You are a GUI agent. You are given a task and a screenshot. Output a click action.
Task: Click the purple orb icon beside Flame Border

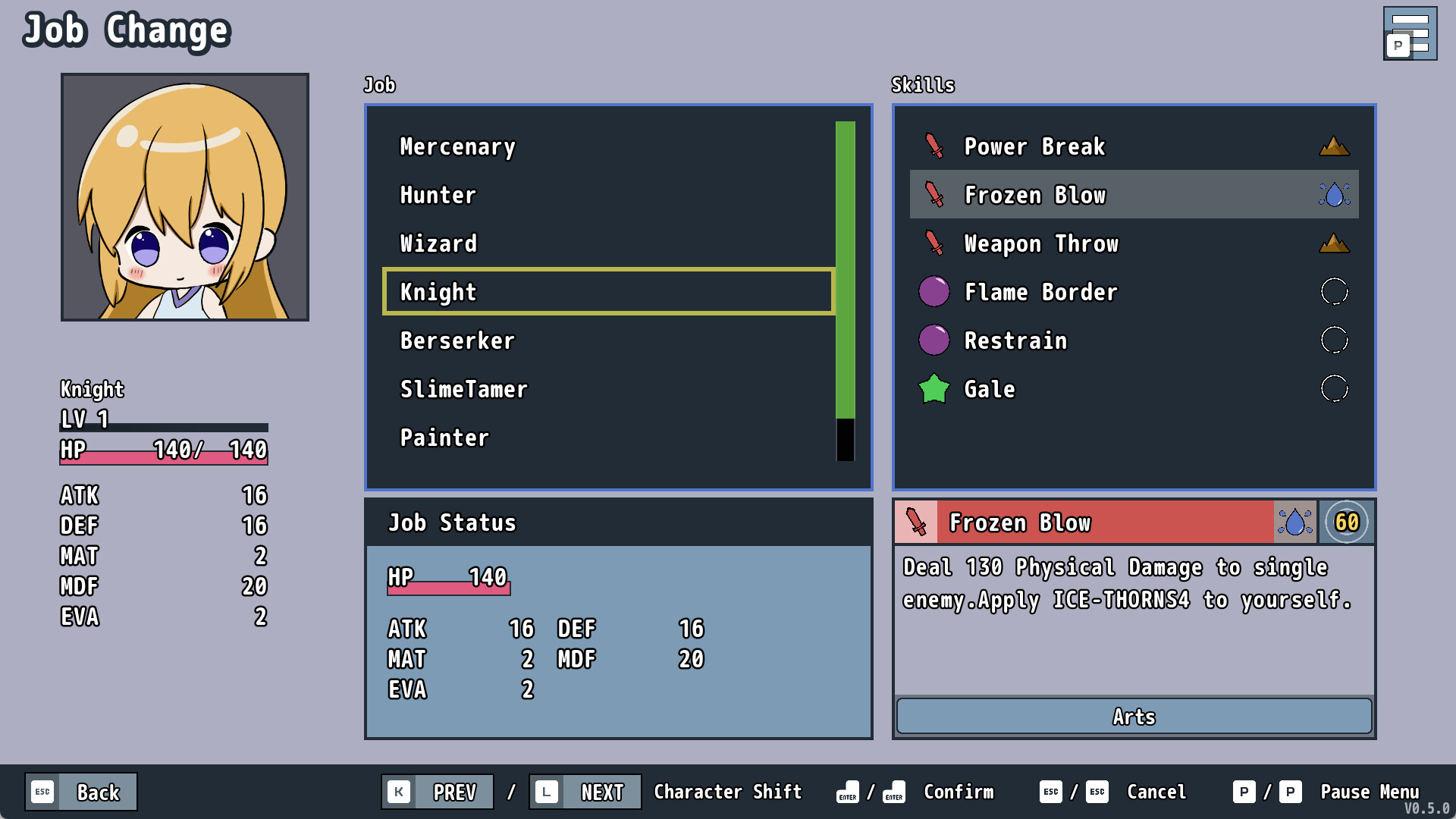(x=934, y=292)
